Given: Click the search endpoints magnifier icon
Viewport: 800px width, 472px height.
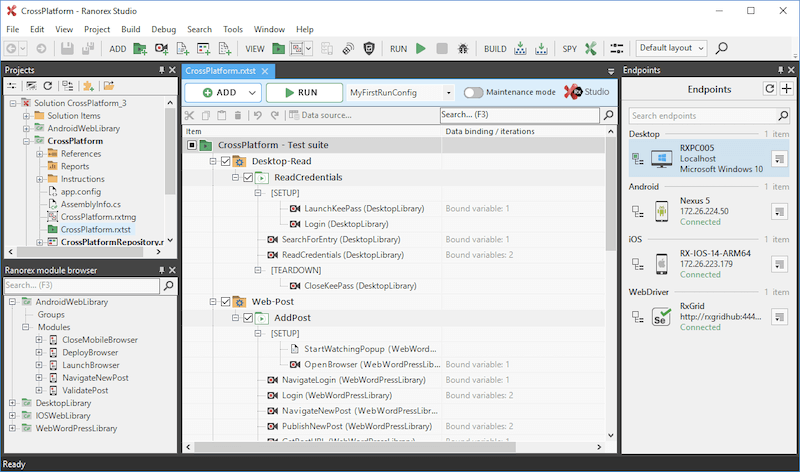Looking at the screenshot, I should tap(783, 116).
